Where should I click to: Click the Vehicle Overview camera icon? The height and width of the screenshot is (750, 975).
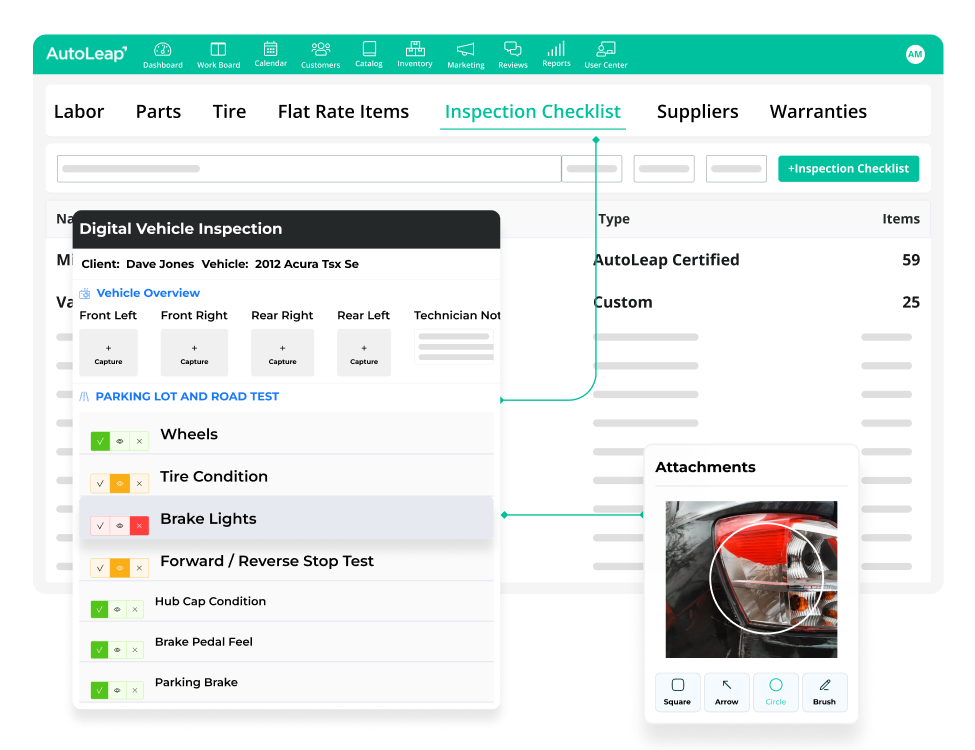(x=85, y=293)
